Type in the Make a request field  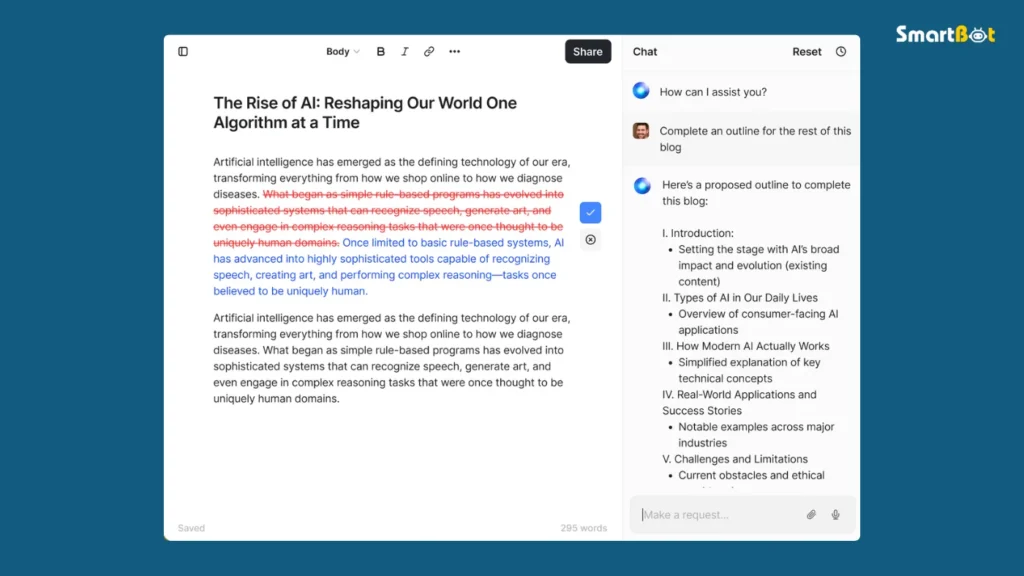pos(720,515)
